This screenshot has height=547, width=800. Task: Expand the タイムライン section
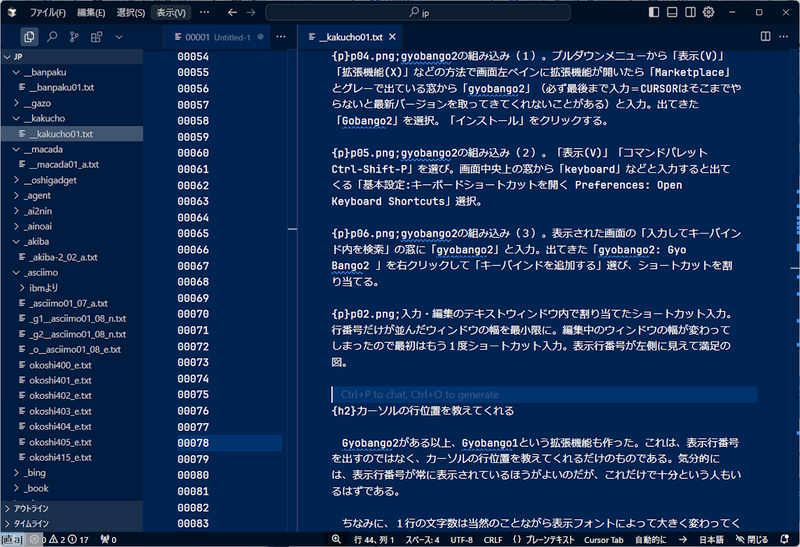(x=71, y=524)
